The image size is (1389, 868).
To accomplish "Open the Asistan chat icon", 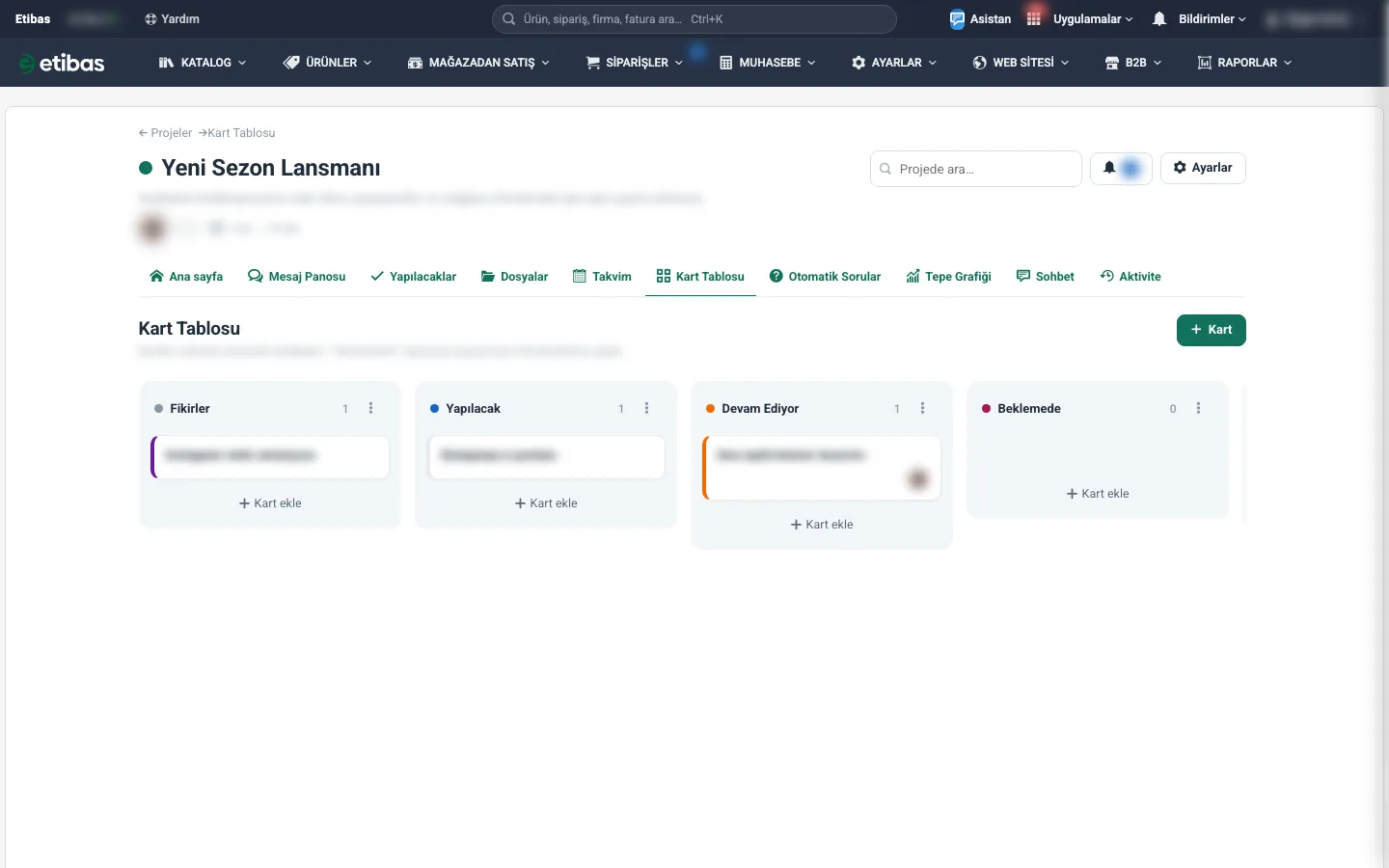I will [x=957, y=19].
